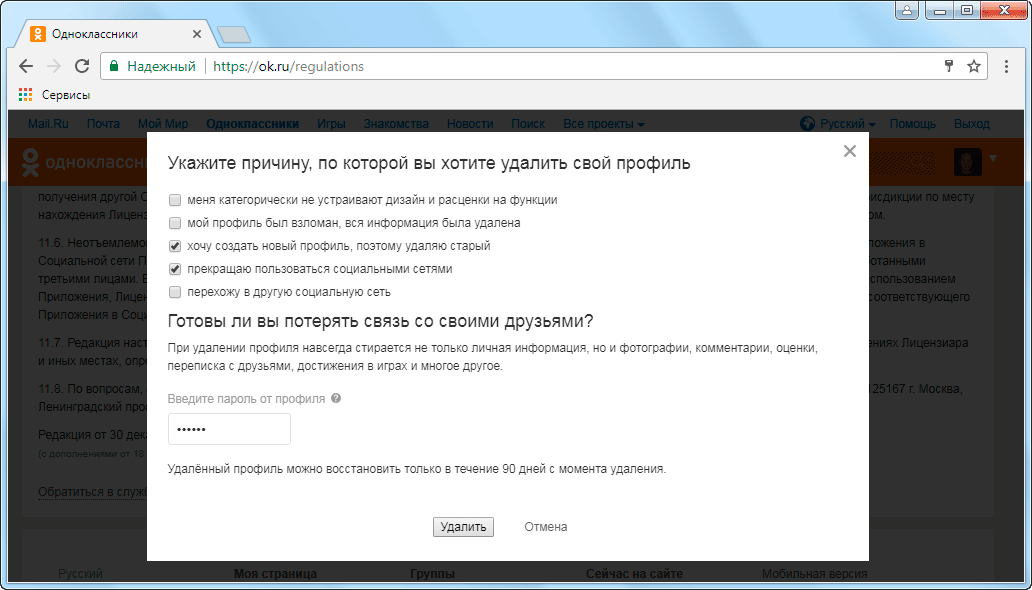Click the Отмена link
Screen dimensions: 1032x590
pos(546,527)
